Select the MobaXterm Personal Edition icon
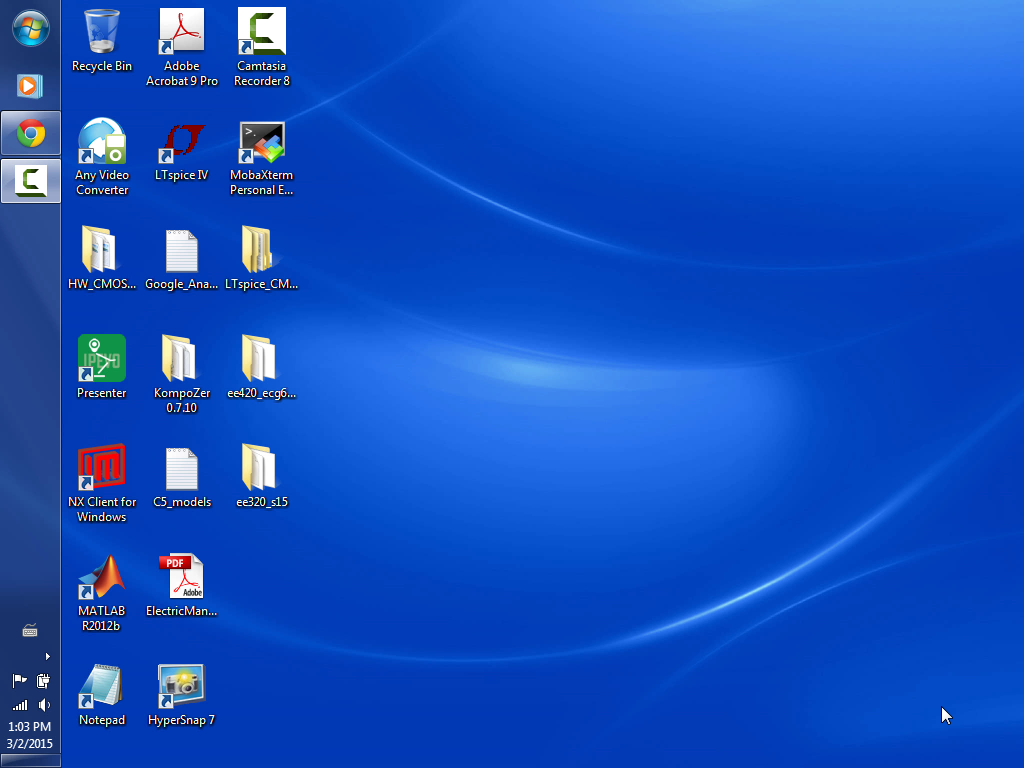1024x768 pixels. [262, 142]
